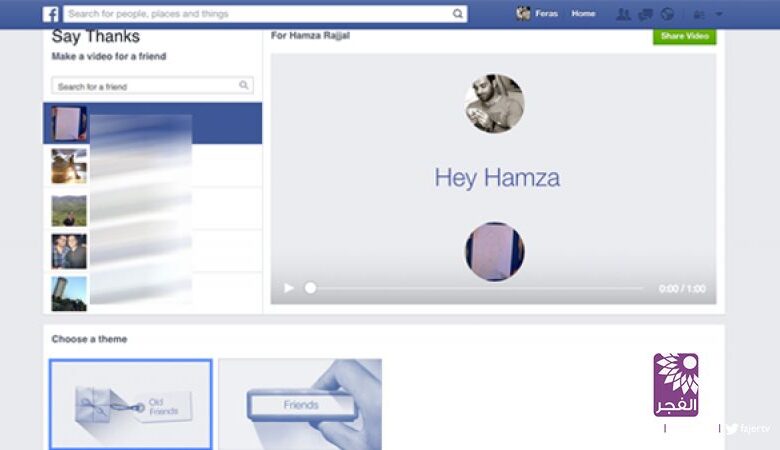Image resolution: width=780 pixels, height=450 pixels.
Task: Select the friend with the tower photo
Action: point(69,293)
